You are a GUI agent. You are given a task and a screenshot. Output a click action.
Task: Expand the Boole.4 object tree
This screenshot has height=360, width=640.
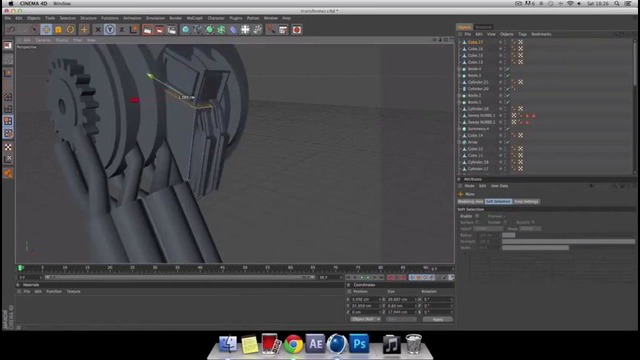click(460, 69)
